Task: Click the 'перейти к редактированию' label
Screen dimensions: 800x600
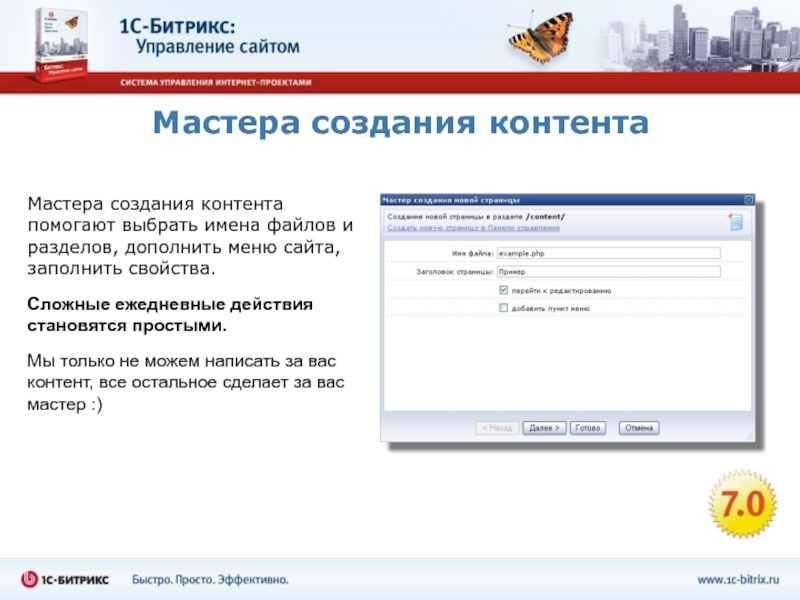Action: coord(561,290)
